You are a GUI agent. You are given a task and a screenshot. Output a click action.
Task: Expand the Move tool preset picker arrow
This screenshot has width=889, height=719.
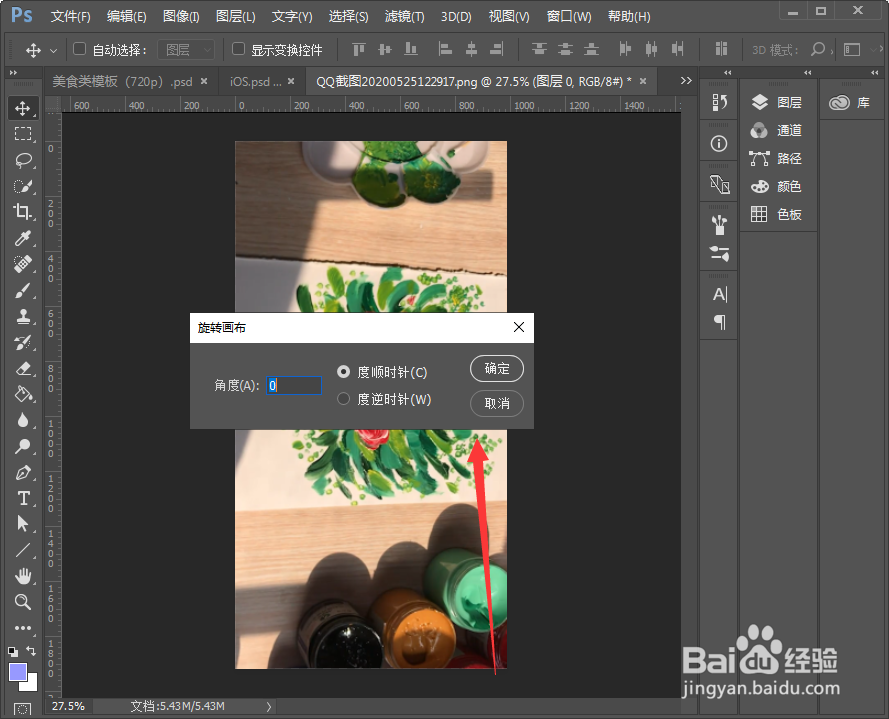[x=53, y=50]
